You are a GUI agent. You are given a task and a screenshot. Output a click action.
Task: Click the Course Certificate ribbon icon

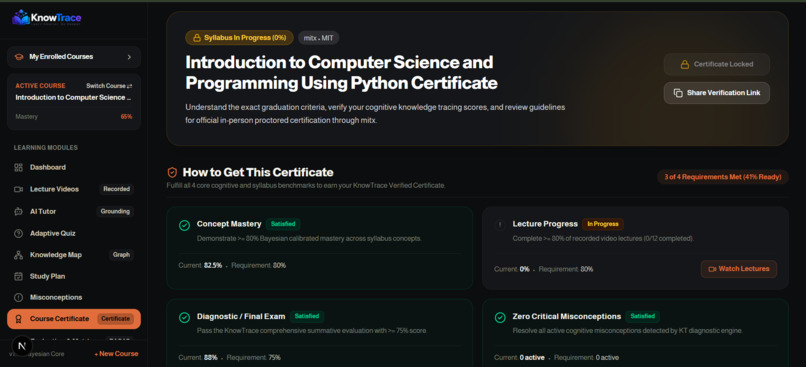click(x=19, y=319)
